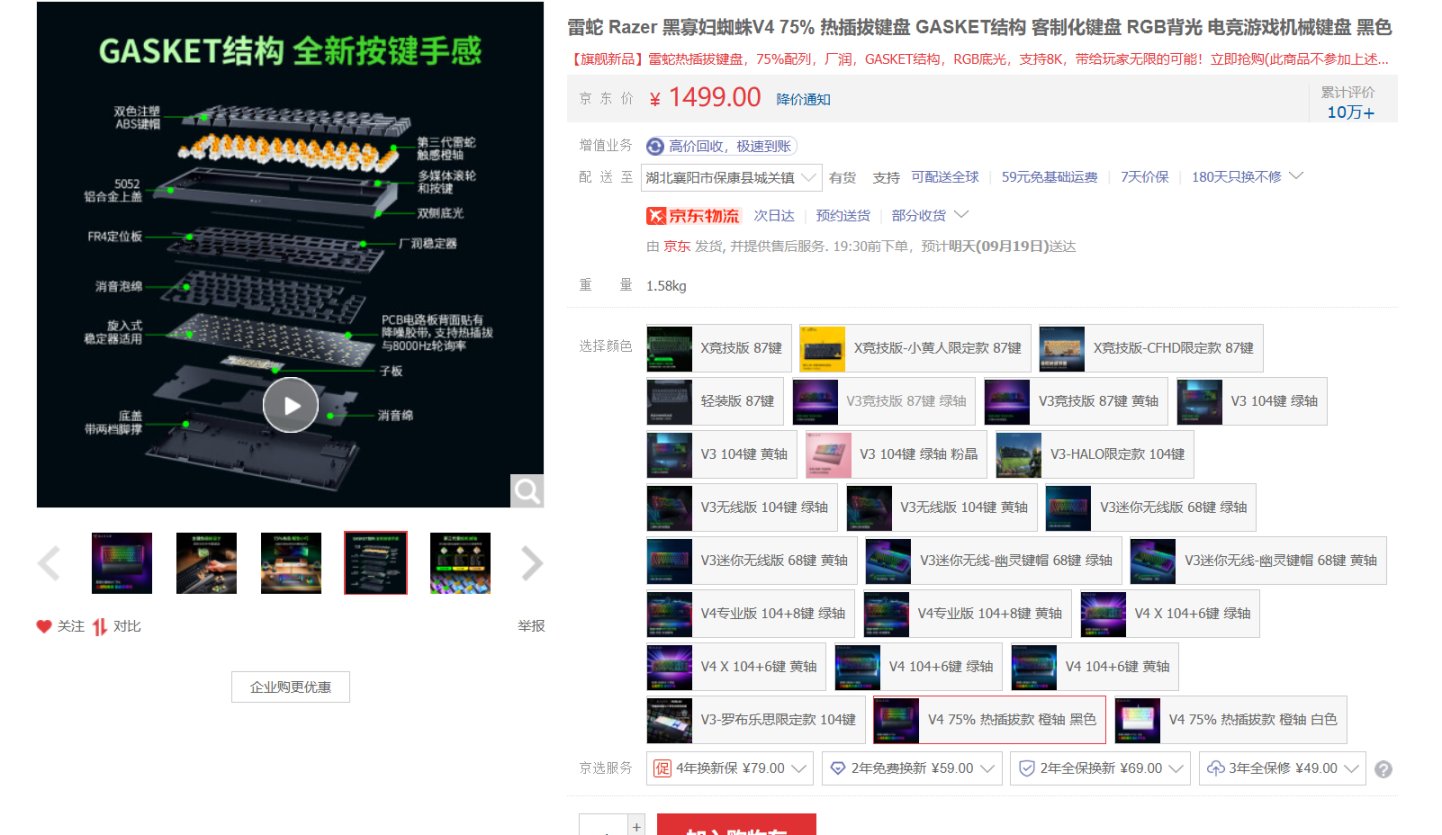Image resolution: width=1442 pixels, height=835 pixels.
Task: Choose V3 104键 黄轴 variant
Action: (x=721, y=454)
